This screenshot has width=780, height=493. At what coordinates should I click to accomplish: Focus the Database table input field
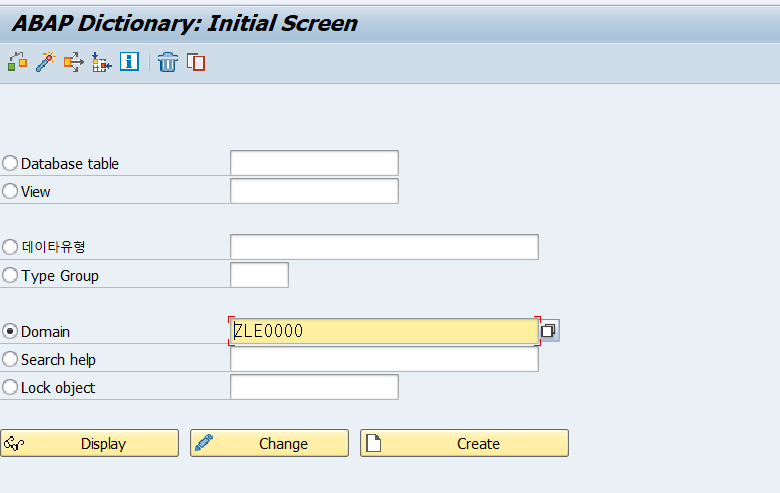(314, 163)
